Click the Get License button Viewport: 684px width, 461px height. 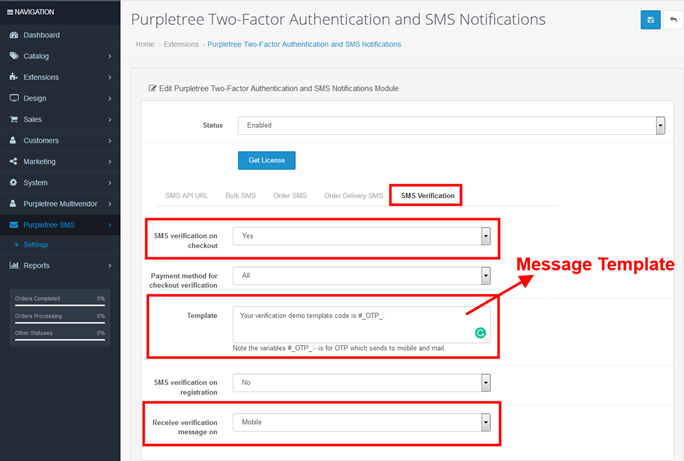(267, 160)
